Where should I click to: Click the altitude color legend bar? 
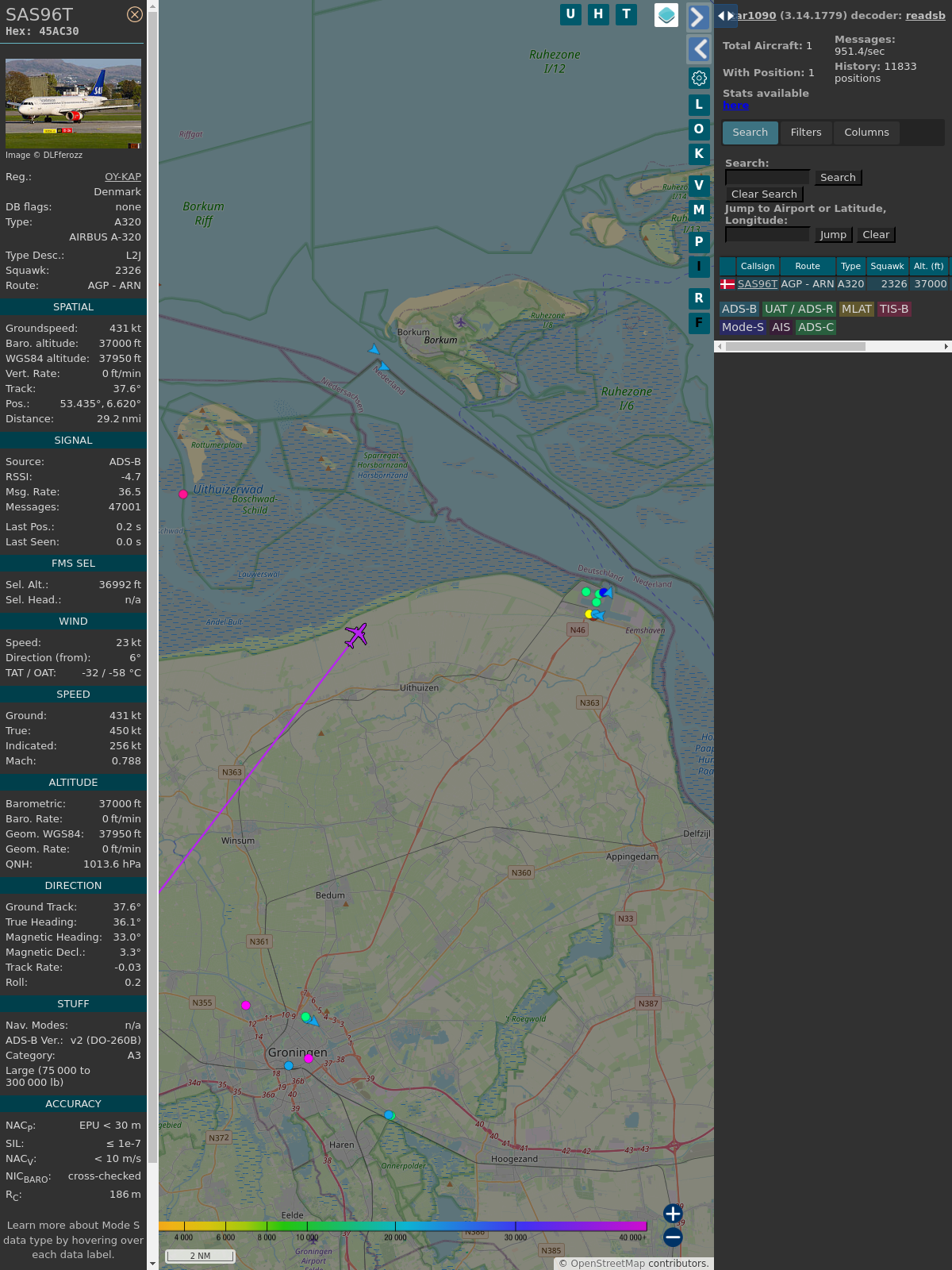tap(403, 1226)
